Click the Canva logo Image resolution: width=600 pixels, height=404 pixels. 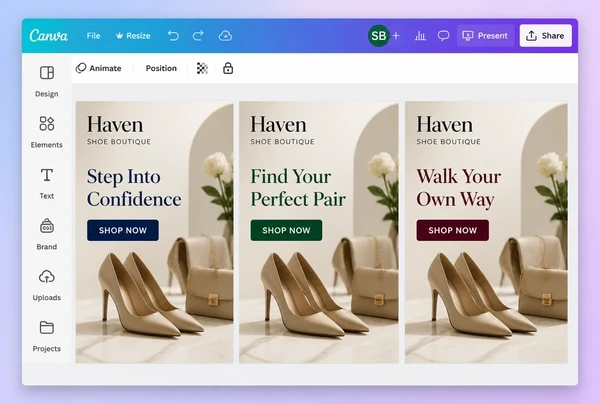(49, 36)
